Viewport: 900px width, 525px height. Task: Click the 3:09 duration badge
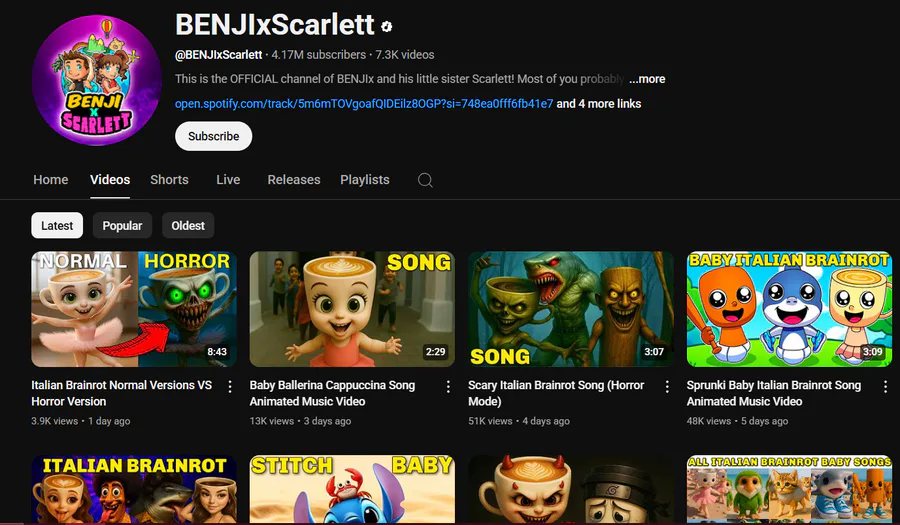coord(872,352)
